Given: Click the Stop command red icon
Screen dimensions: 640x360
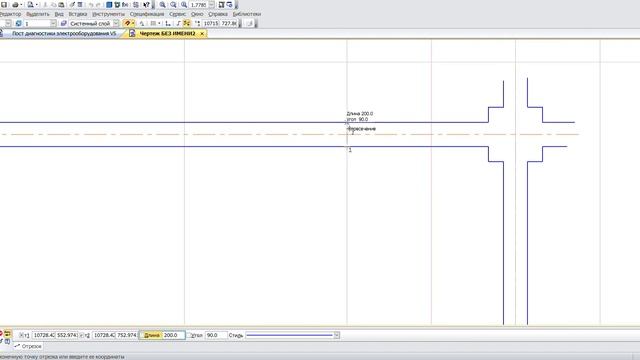Looking at the screenshot, I should coord(1,333).
